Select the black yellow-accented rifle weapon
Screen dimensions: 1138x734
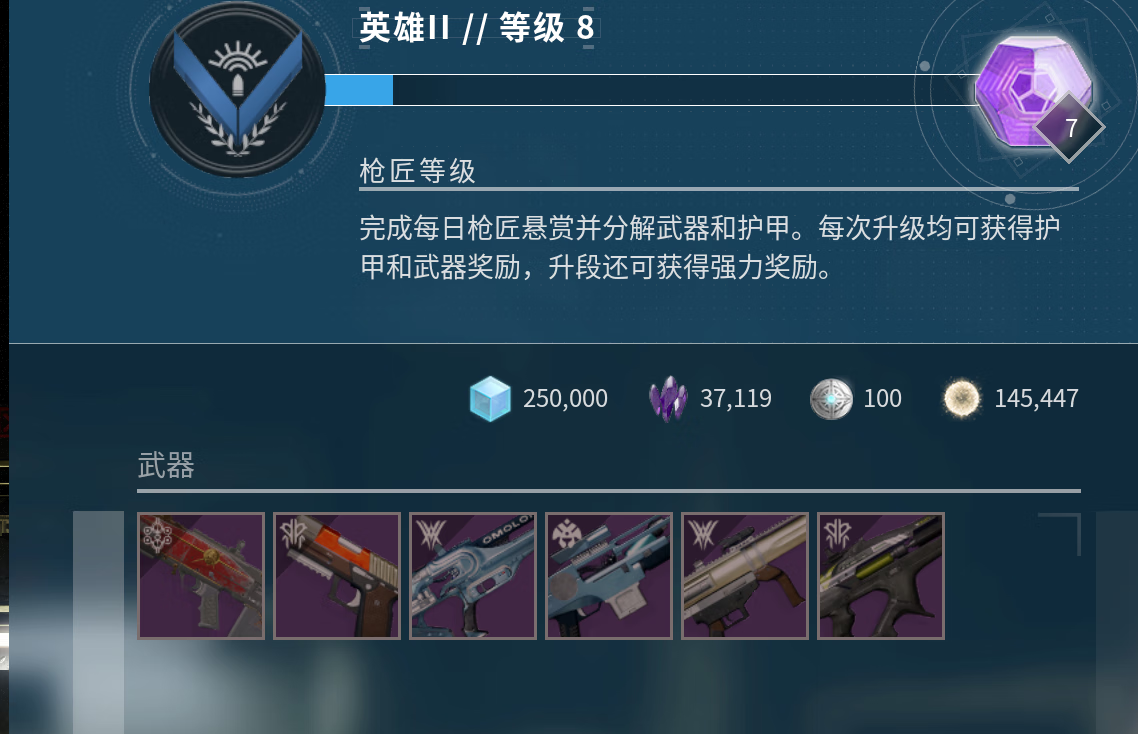[x=880, y=576]
